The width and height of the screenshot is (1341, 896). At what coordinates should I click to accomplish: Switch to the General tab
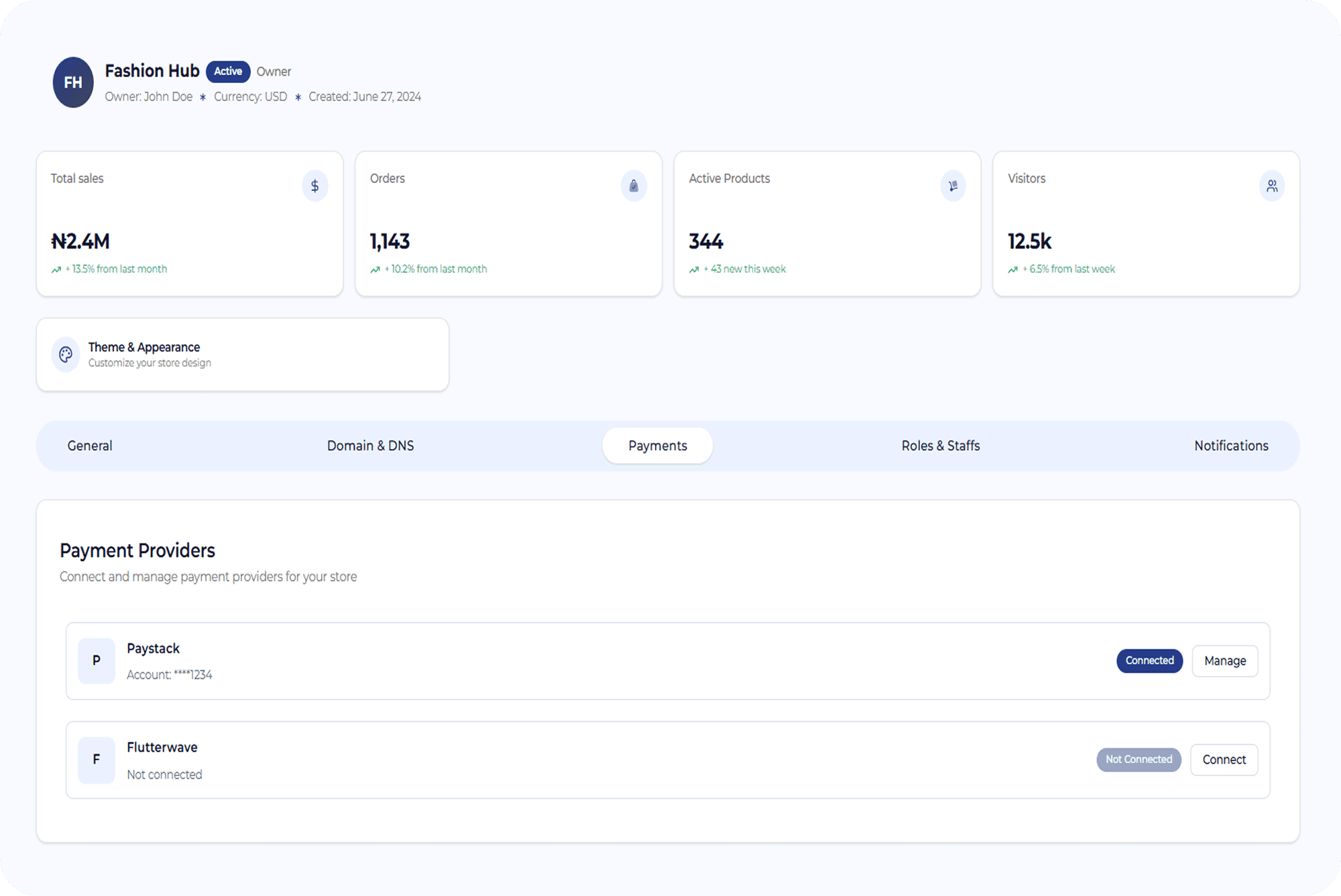coord(90,446)
